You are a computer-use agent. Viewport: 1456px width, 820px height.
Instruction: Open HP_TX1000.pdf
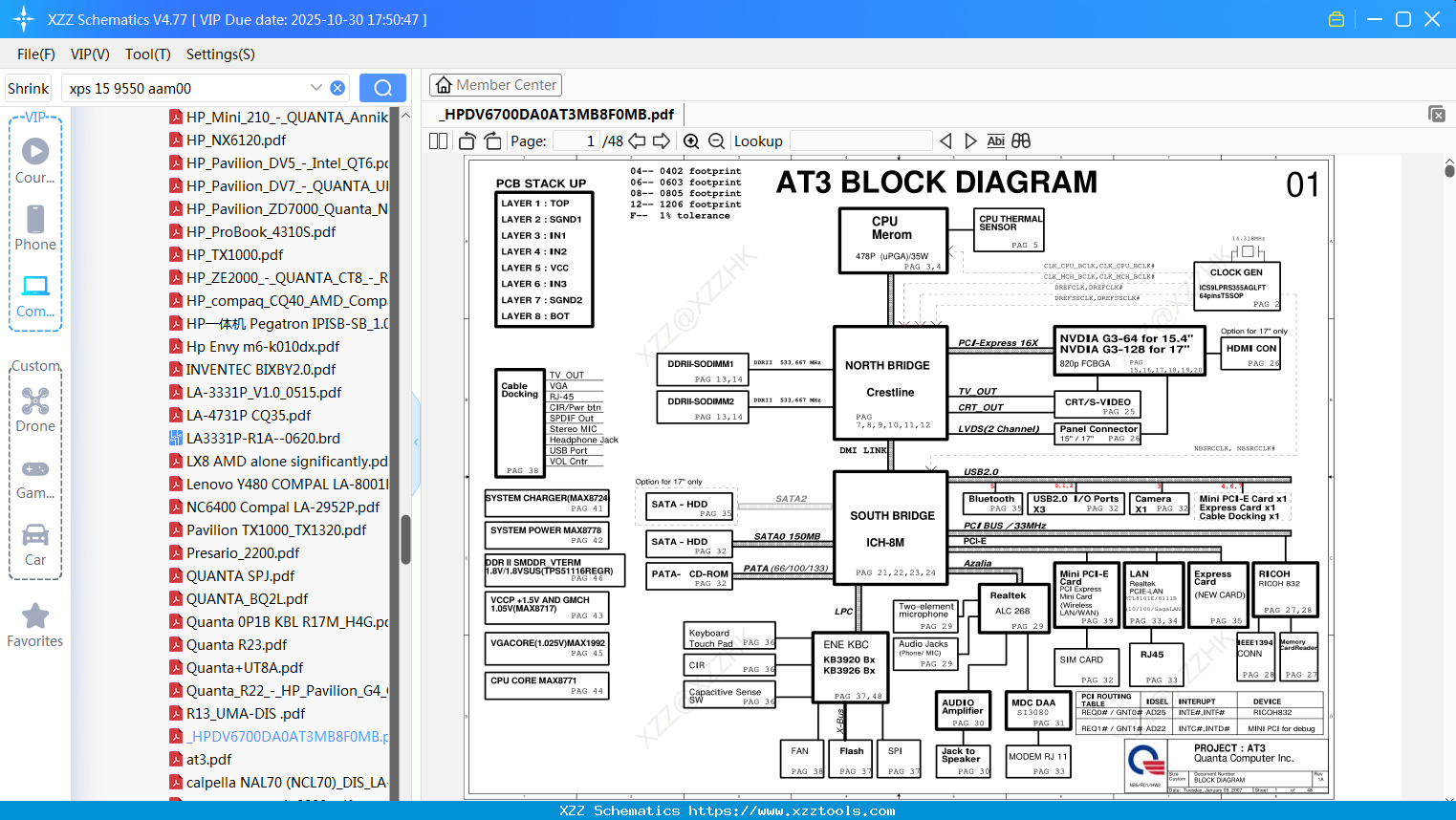coord(227,254)
